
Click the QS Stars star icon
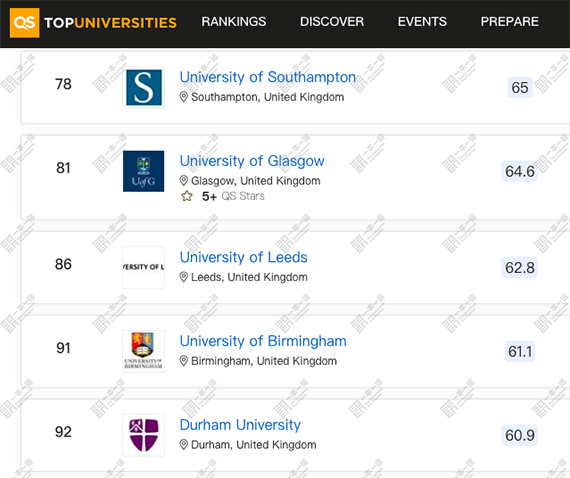(187, 196)
